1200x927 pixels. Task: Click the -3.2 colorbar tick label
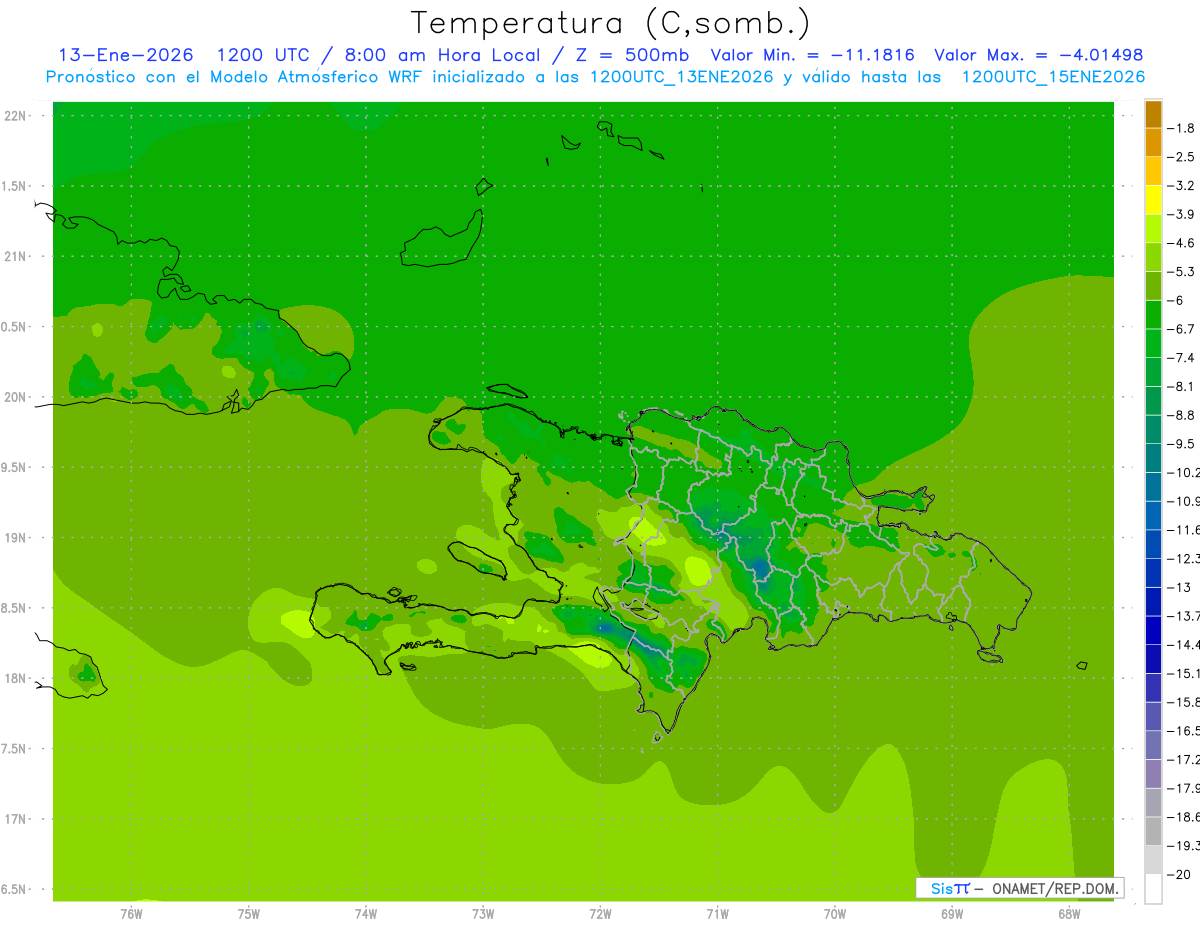1183,185
